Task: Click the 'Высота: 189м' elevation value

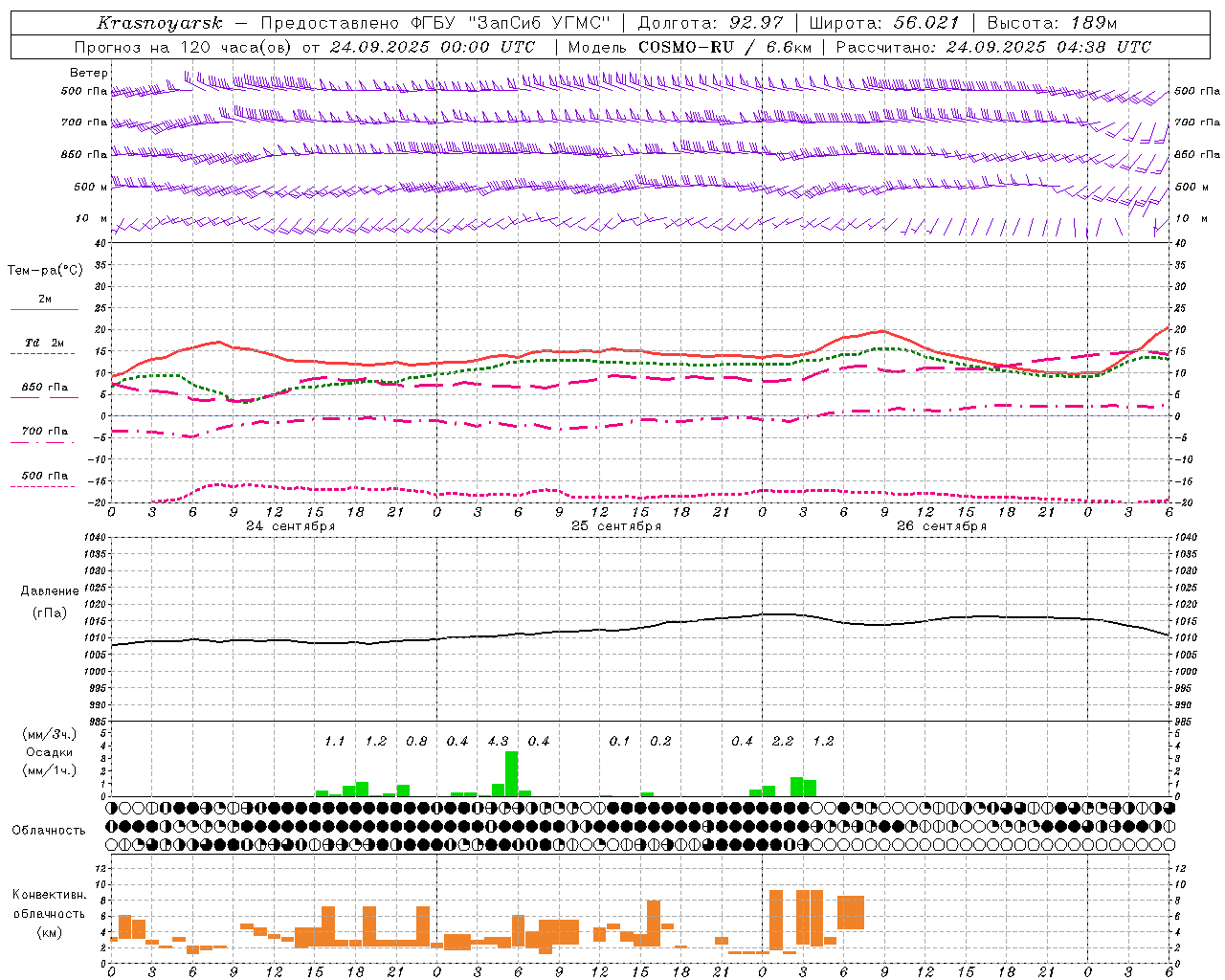Action: 1052,23
